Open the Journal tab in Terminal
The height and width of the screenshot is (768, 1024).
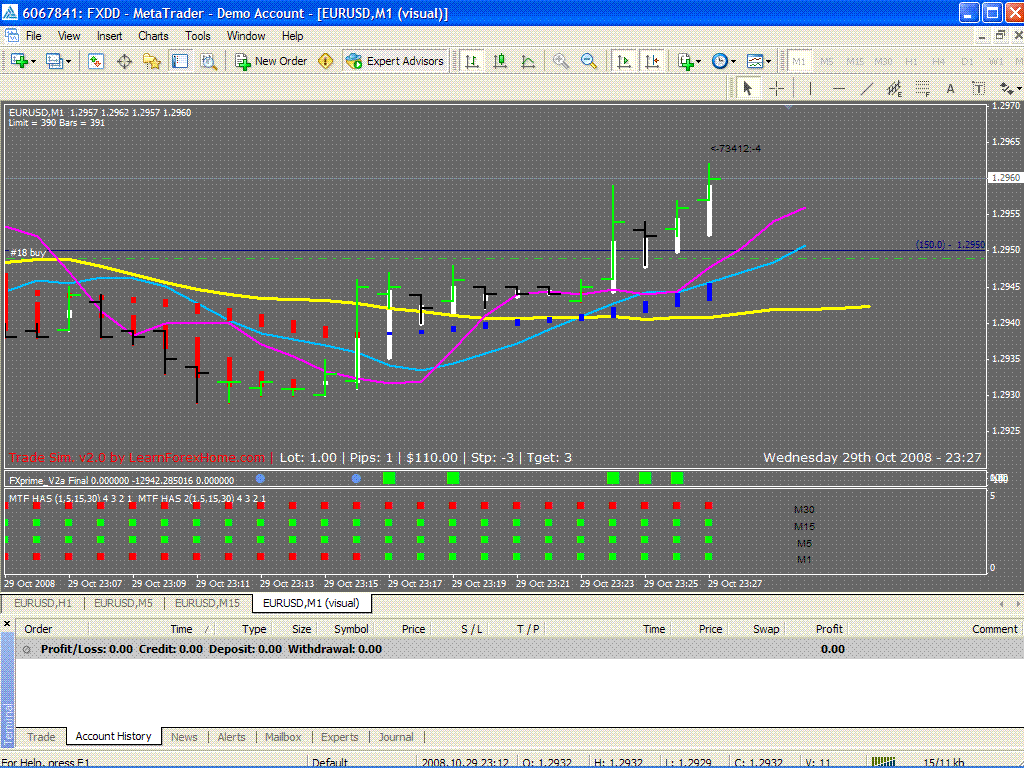click(396, 737)
